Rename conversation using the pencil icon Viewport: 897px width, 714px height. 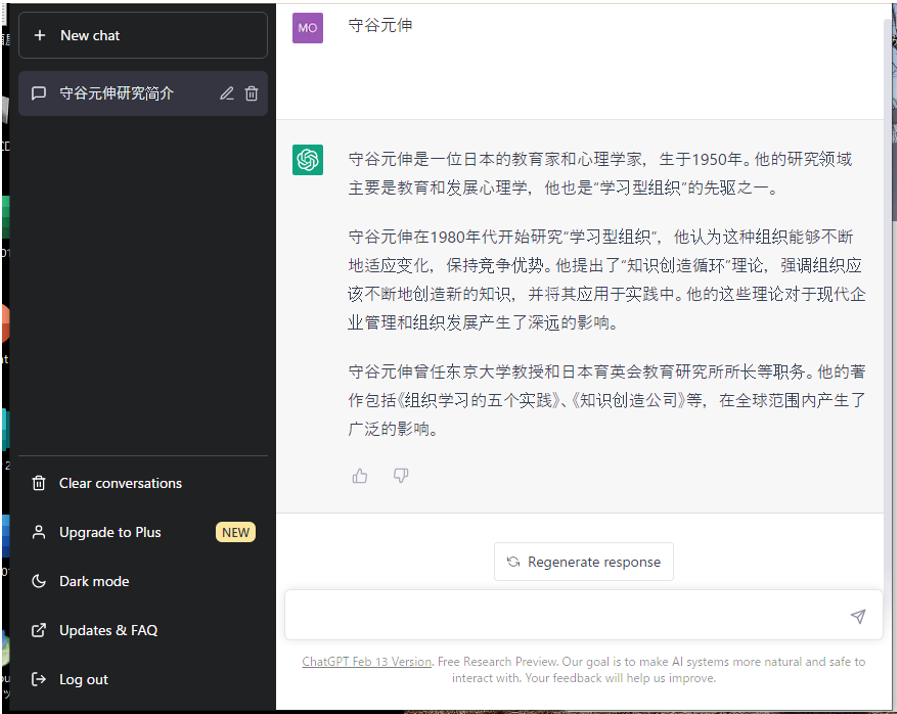coord(227,93)
